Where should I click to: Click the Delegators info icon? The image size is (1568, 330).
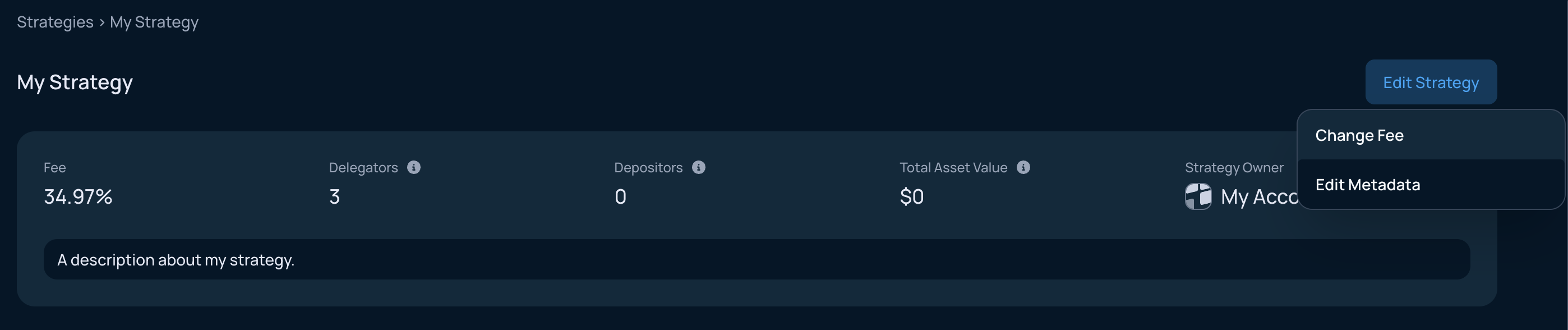pyautogui.click(x=414, y=167)
